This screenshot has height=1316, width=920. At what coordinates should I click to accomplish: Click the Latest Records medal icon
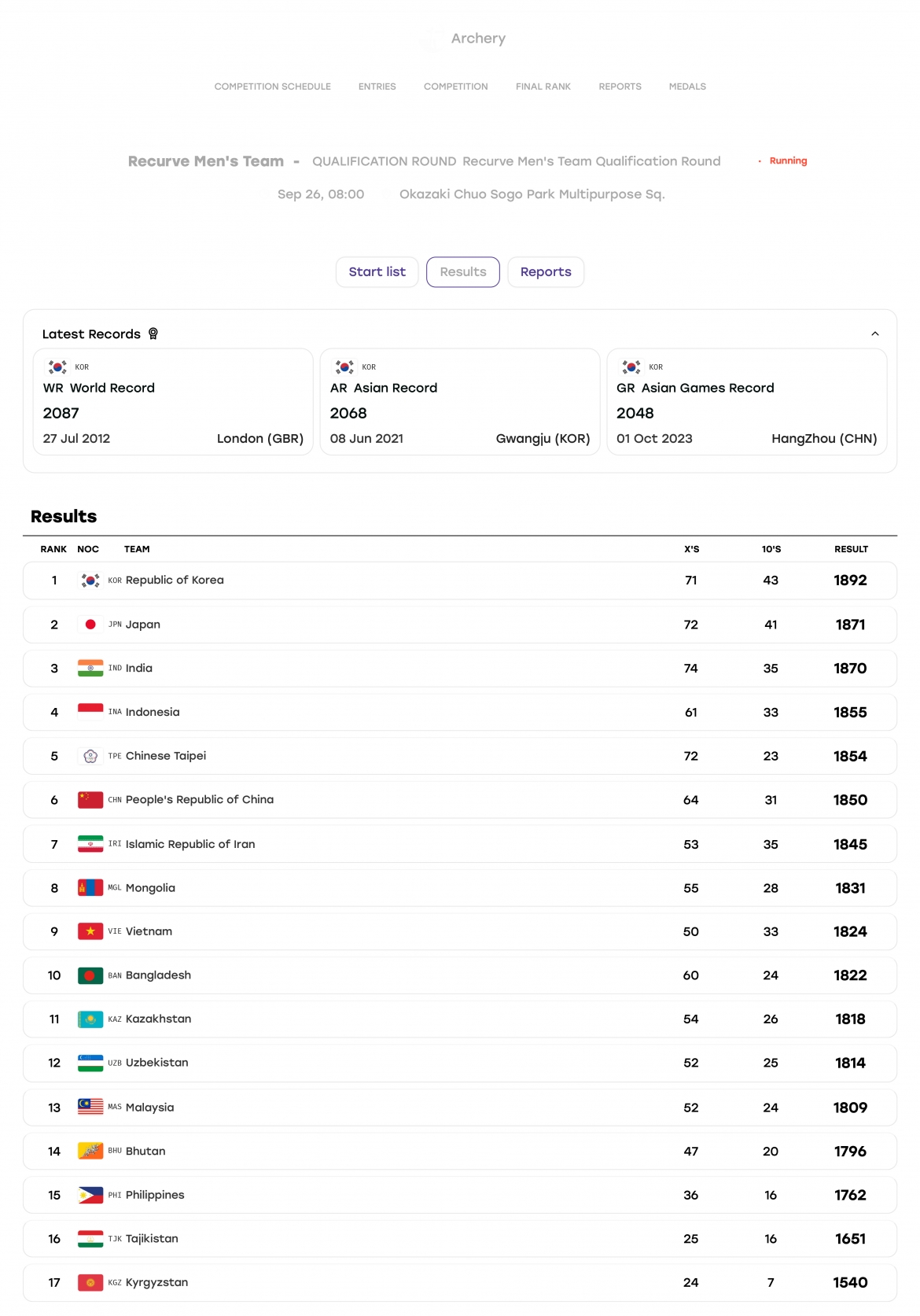(x=153, y=334)
